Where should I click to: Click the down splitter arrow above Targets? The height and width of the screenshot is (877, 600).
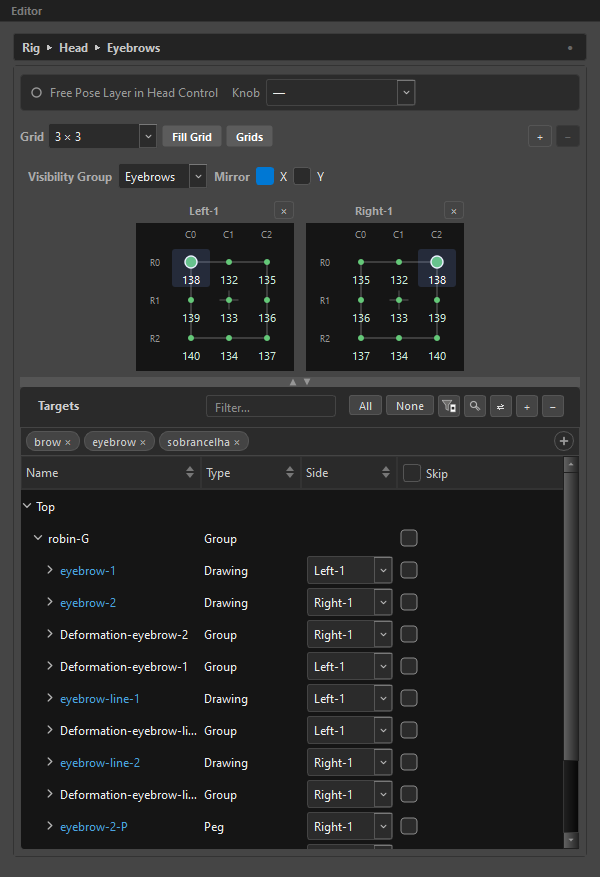point(307,382)
